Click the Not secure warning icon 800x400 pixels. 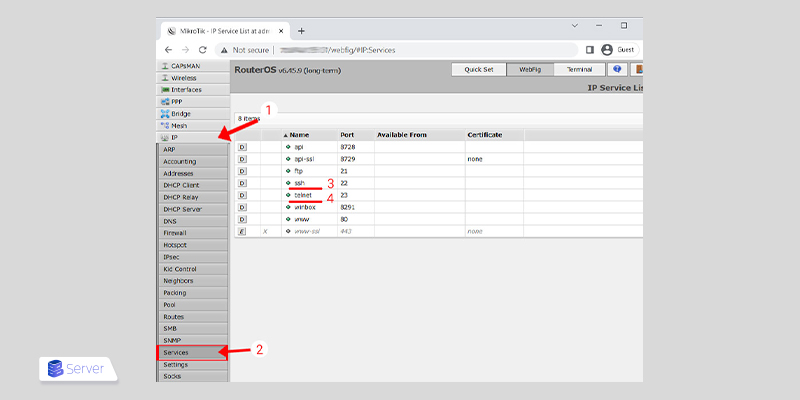coord(224,50)
